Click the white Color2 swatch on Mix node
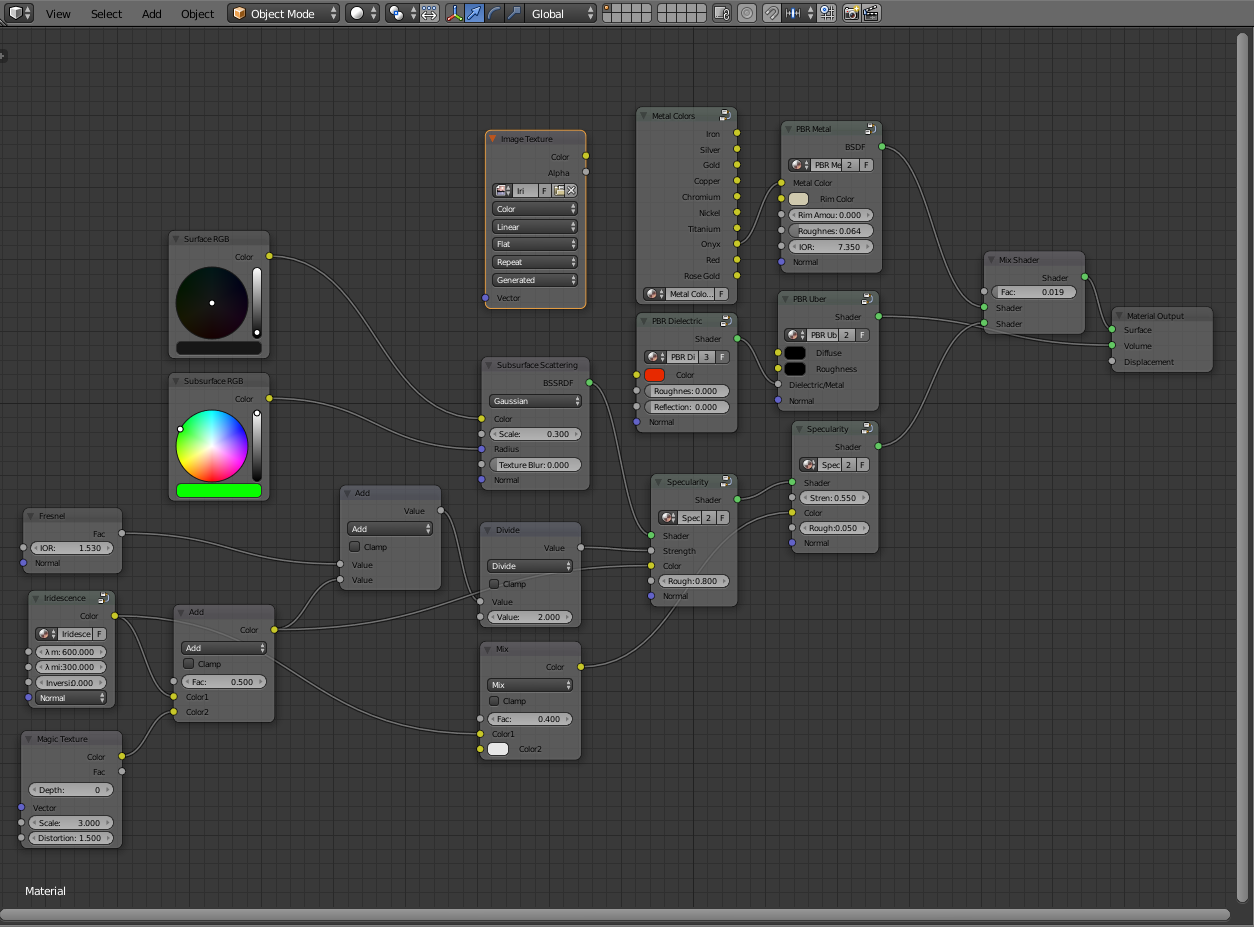 coord(497,749)
